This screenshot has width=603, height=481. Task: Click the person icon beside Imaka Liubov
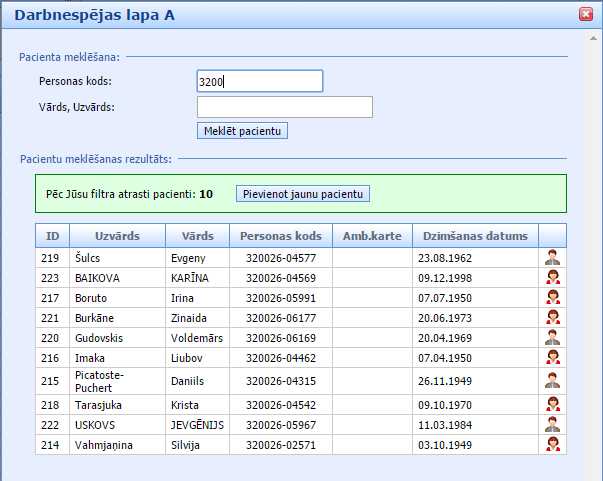552,358
